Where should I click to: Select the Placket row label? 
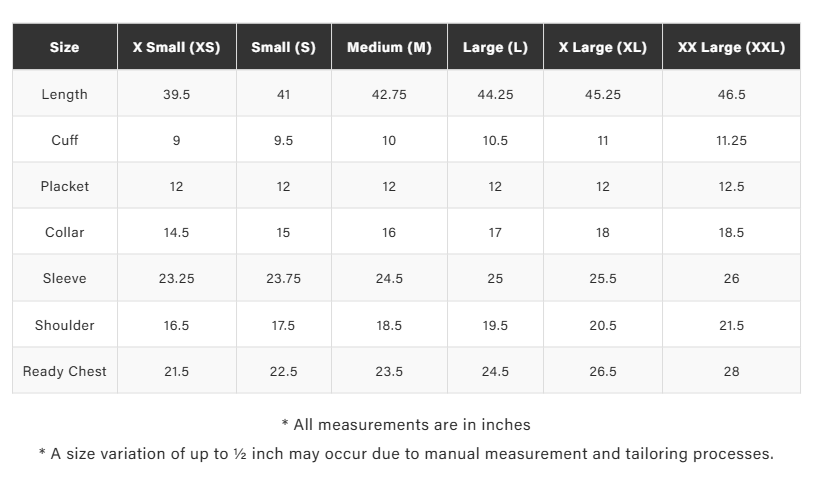64,186
